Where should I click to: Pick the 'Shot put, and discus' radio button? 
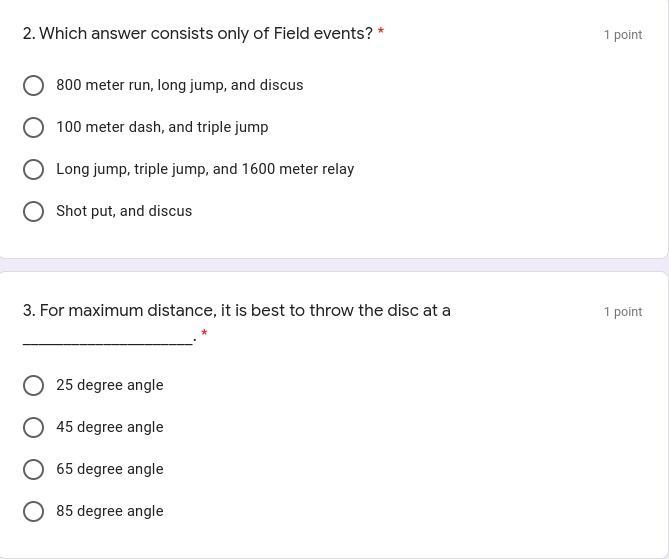click(x=33, y=212)
